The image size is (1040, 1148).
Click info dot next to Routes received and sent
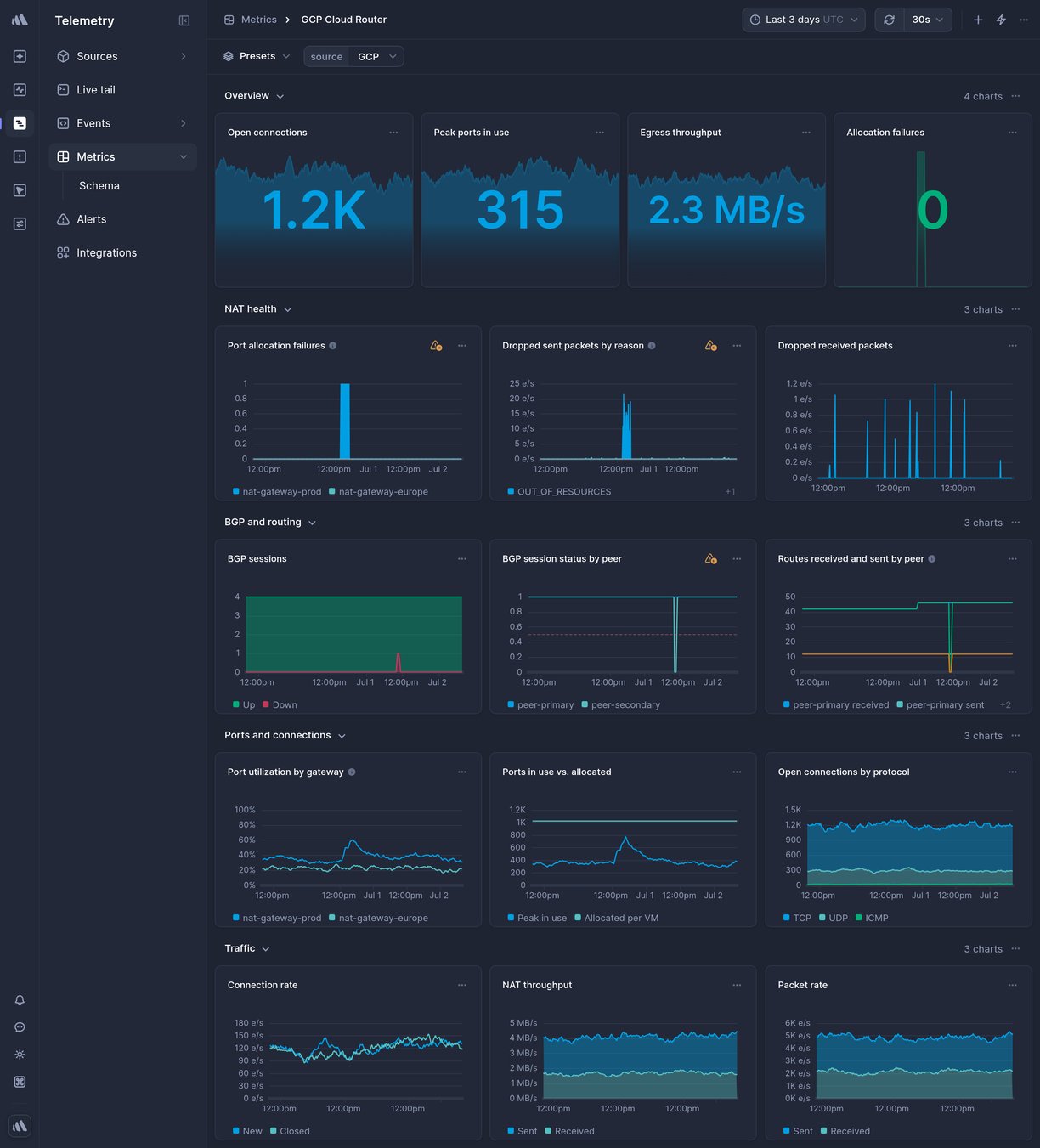pyautogui.click(x=932, y=559)
